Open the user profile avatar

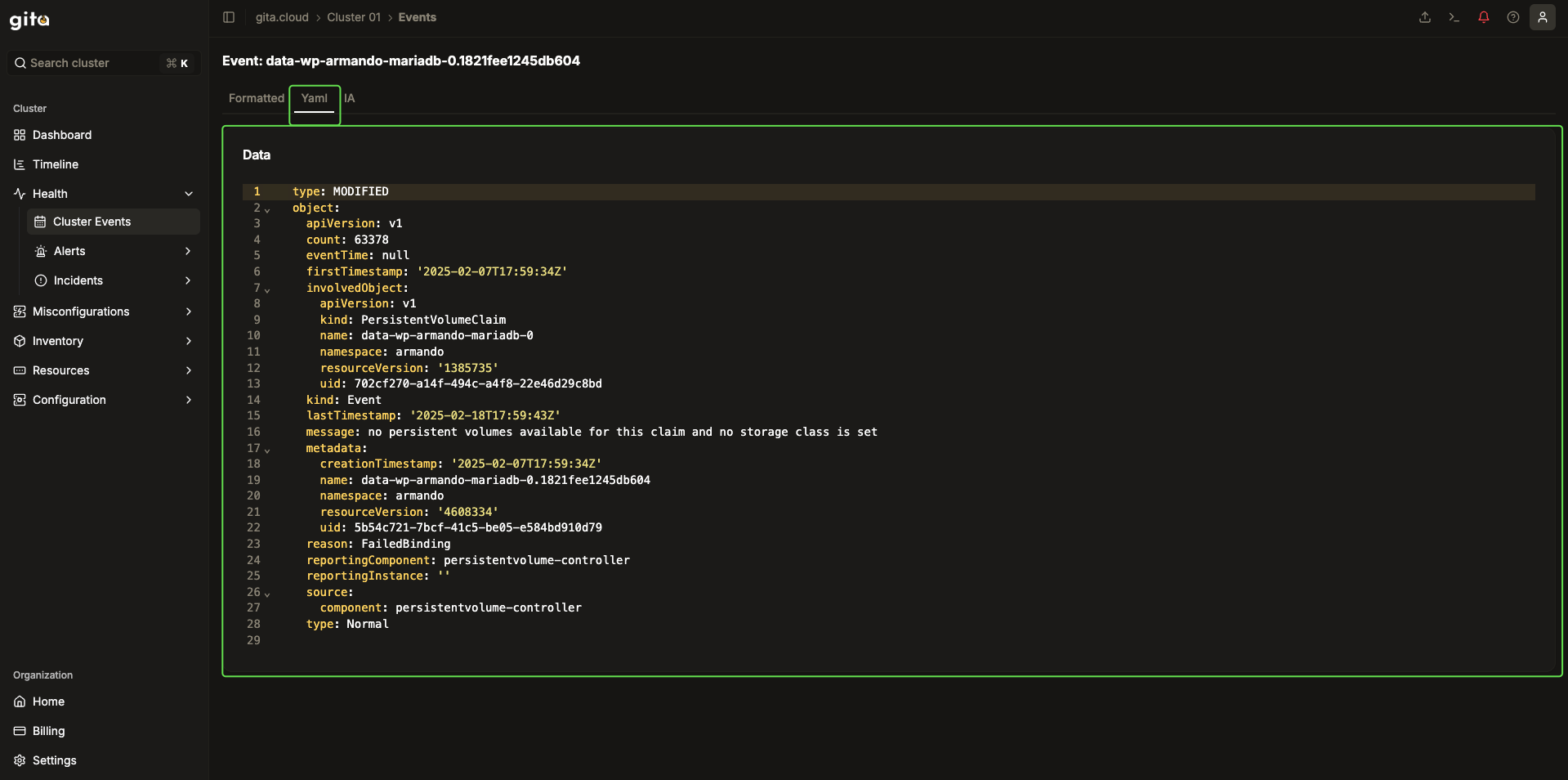pyautogui.click(x=1543, y=17)
